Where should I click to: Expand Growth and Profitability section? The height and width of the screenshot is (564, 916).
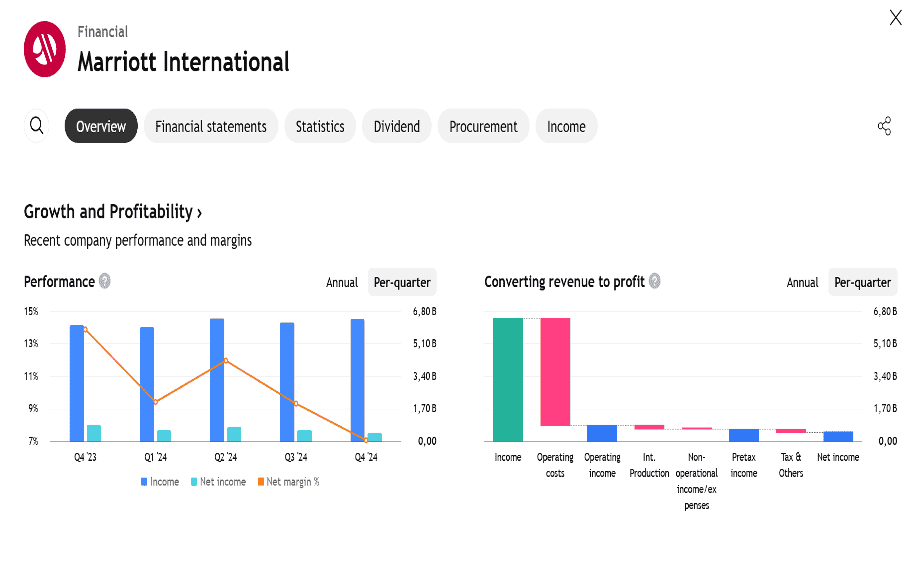click(x=113, y=212)
